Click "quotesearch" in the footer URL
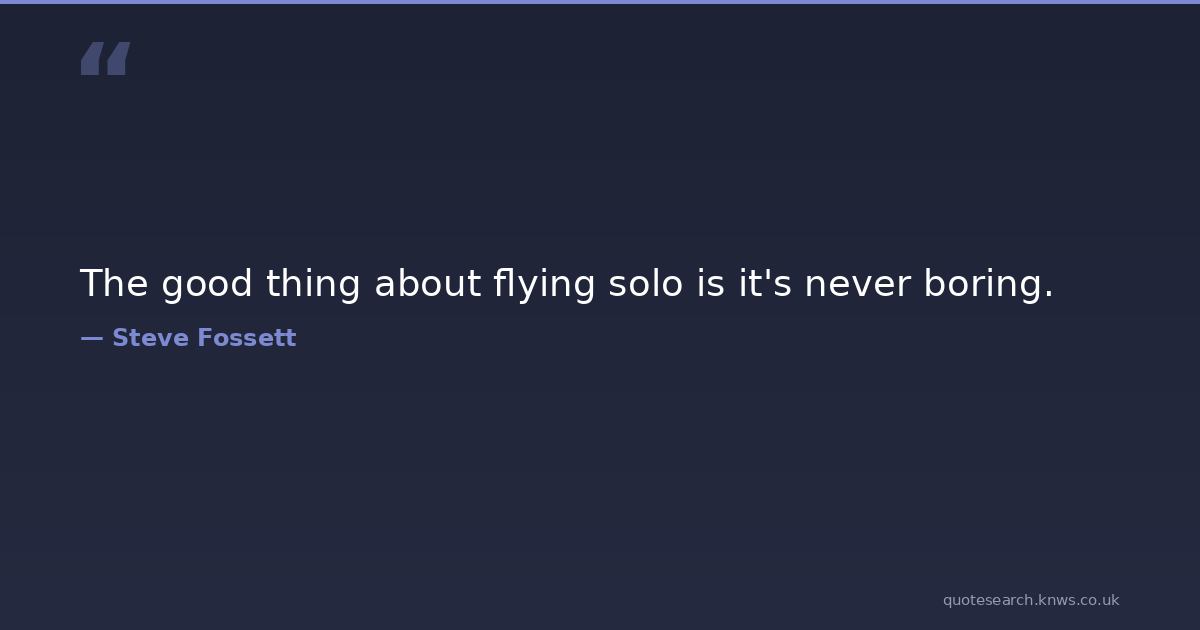 987,600
